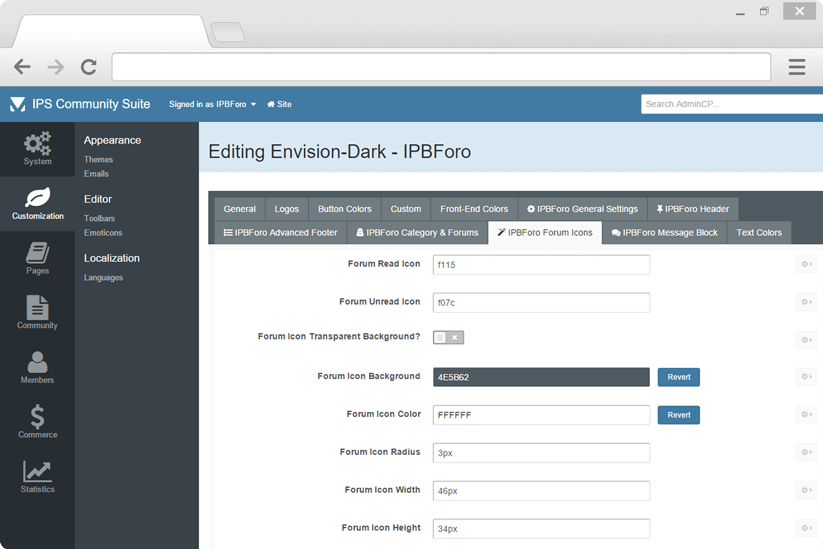Open the Members person icon

(37, 367)
